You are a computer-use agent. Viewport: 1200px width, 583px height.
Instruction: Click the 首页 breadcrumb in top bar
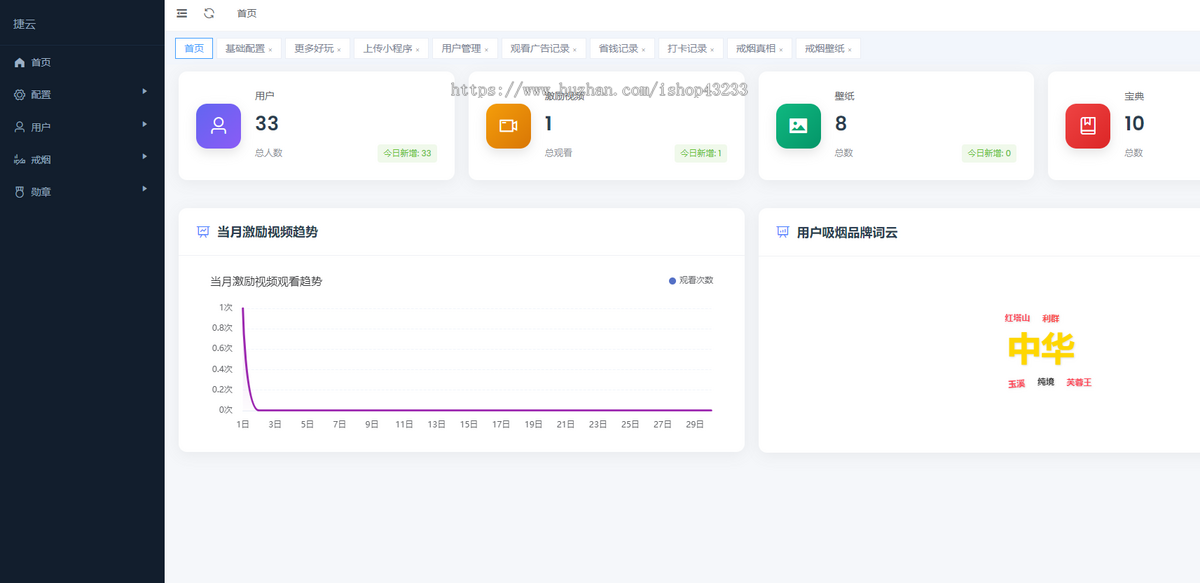246,13
